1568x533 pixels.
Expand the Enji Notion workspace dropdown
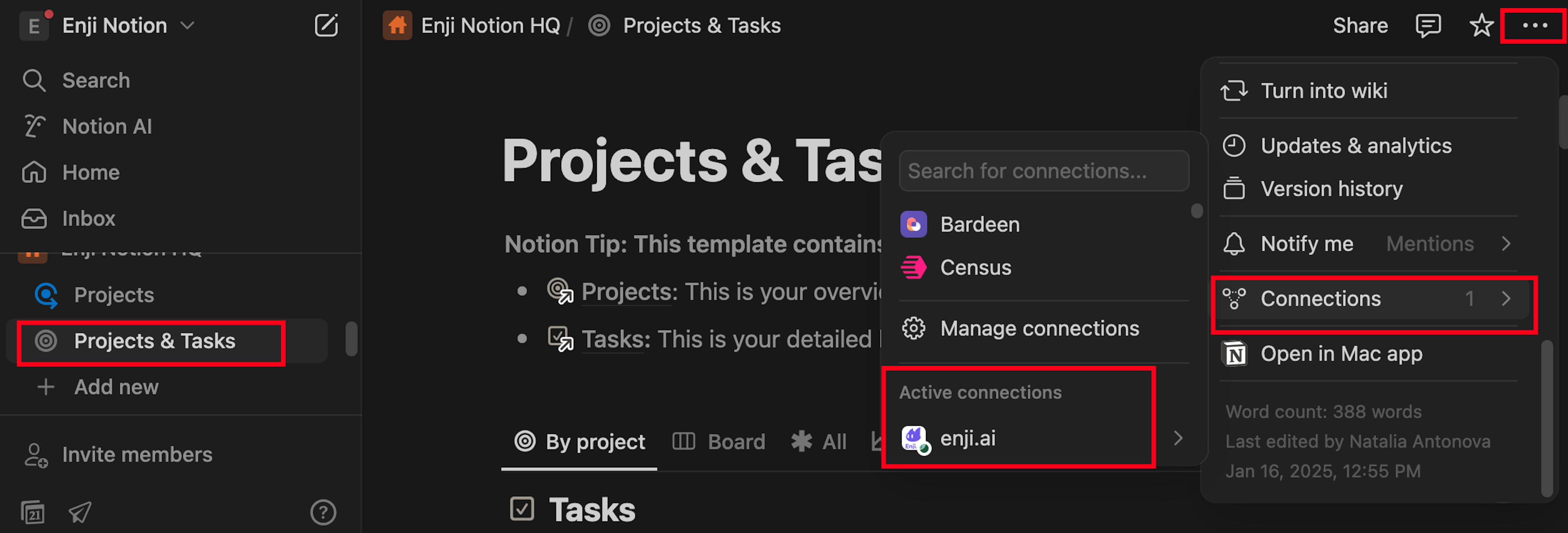point(188,26)
